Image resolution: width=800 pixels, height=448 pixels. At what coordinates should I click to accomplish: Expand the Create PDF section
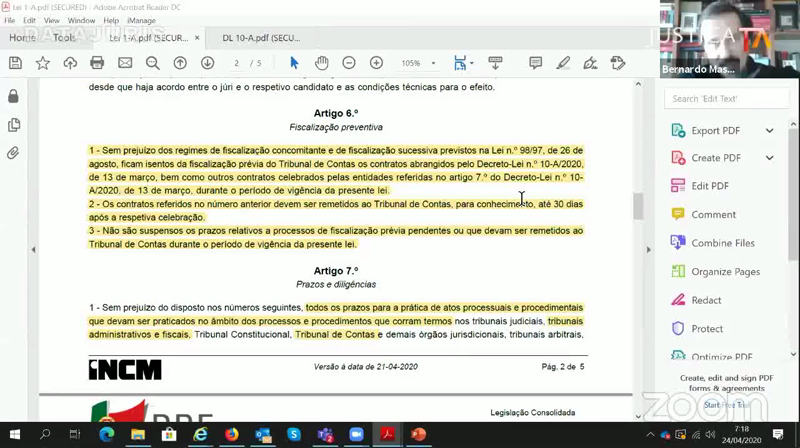coord(769,158)
